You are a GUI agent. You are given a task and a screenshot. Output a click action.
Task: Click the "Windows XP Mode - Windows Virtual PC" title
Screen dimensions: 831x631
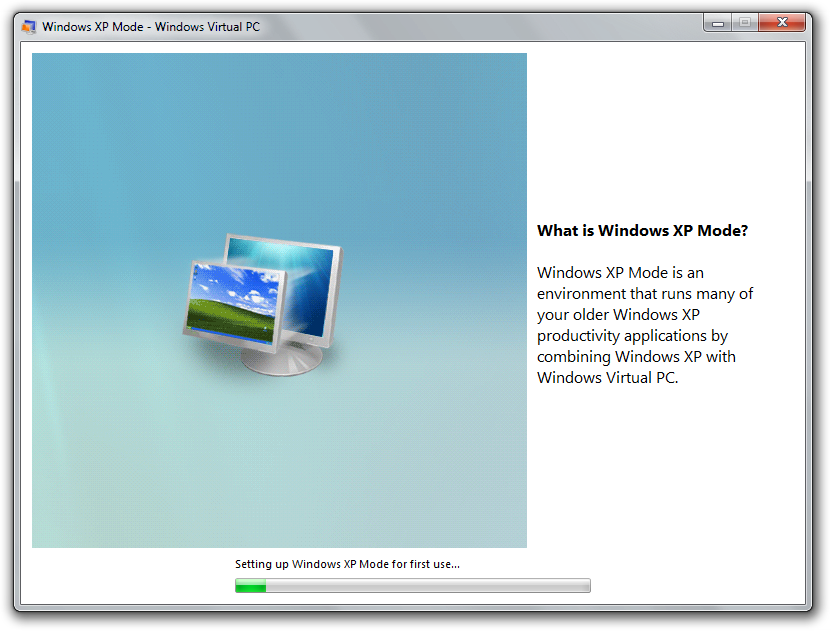(151, 26)
